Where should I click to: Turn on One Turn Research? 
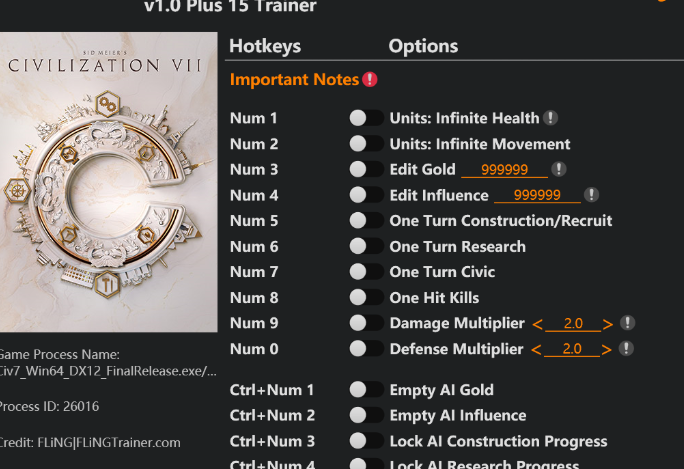[366, 246]
